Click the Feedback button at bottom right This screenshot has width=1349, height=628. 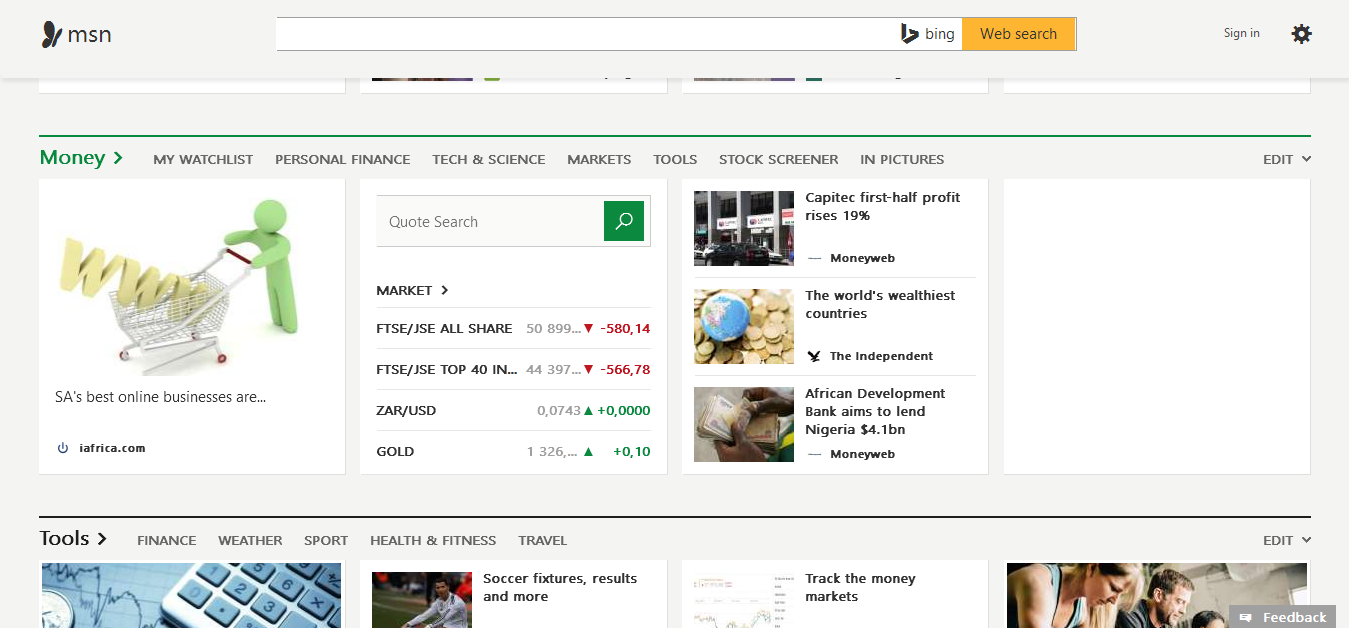tap(1285, 617)
